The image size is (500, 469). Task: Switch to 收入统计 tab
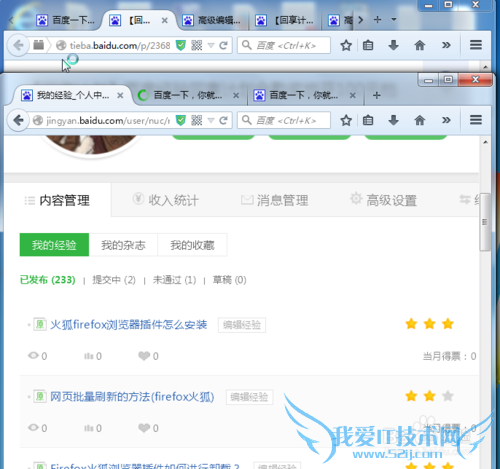coord(166,200)
